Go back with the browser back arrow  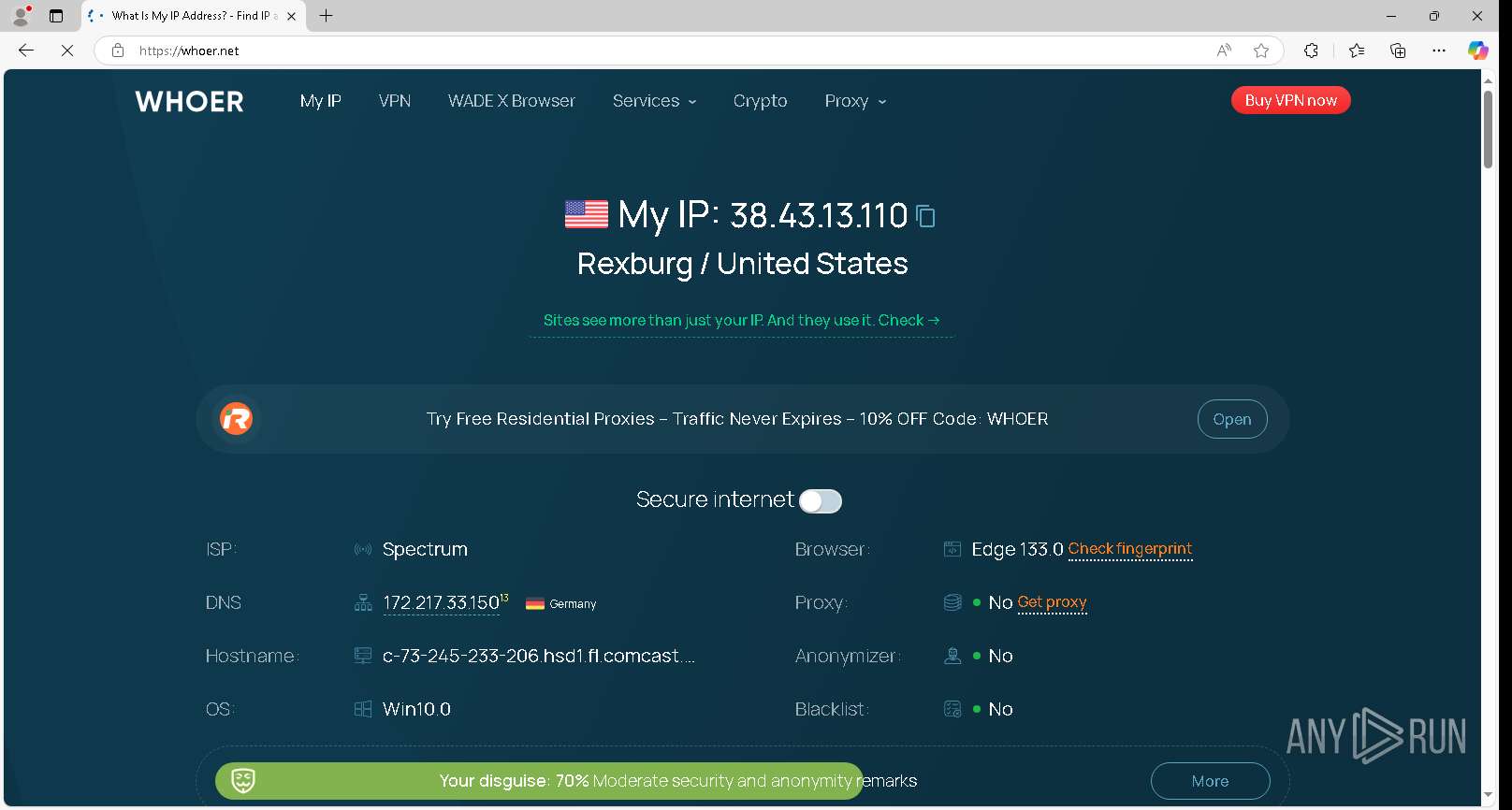coord(26,51)
